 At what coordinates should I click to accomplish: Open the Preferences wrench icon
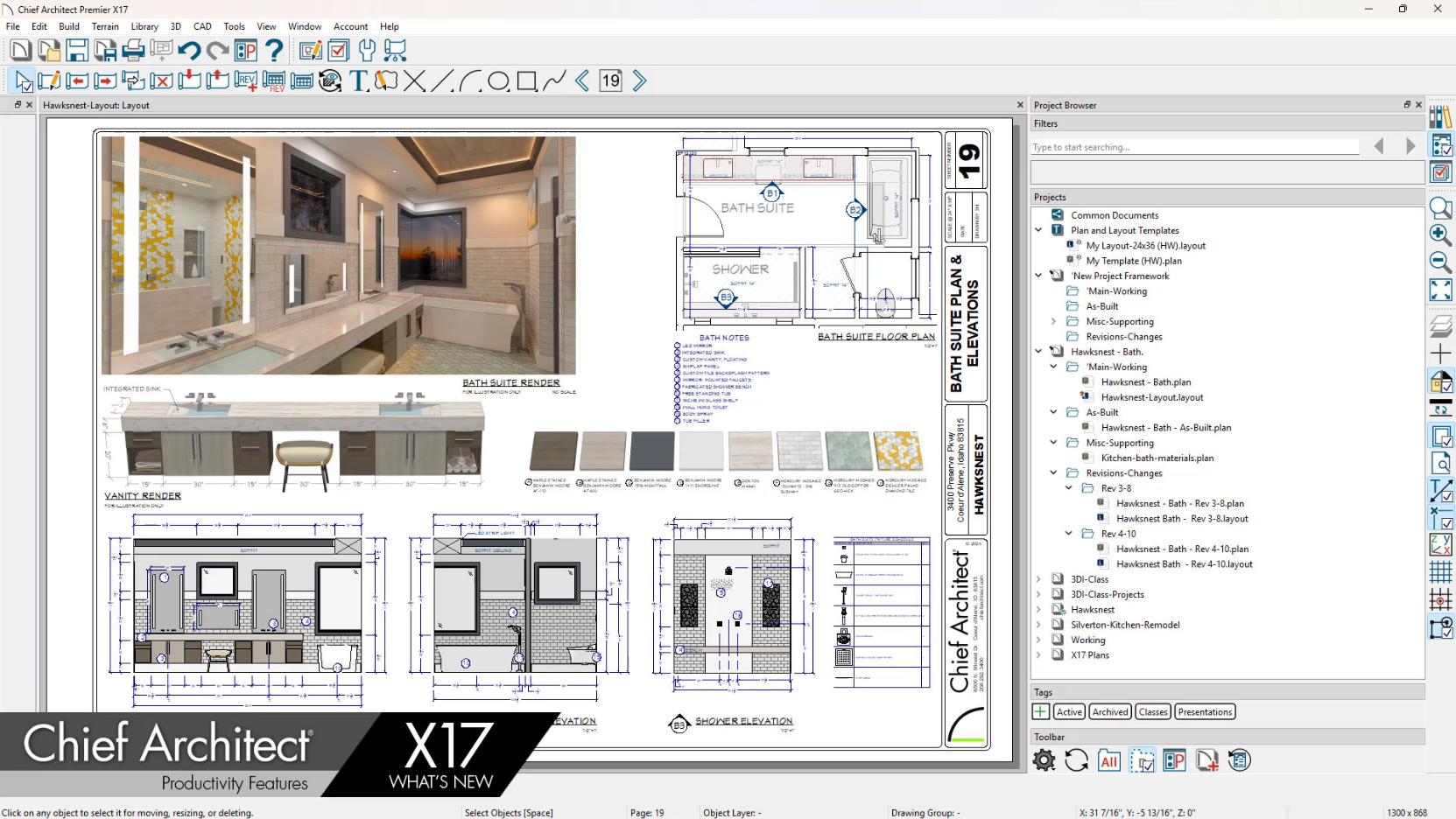pyautogui.click(x=367, y=51)
